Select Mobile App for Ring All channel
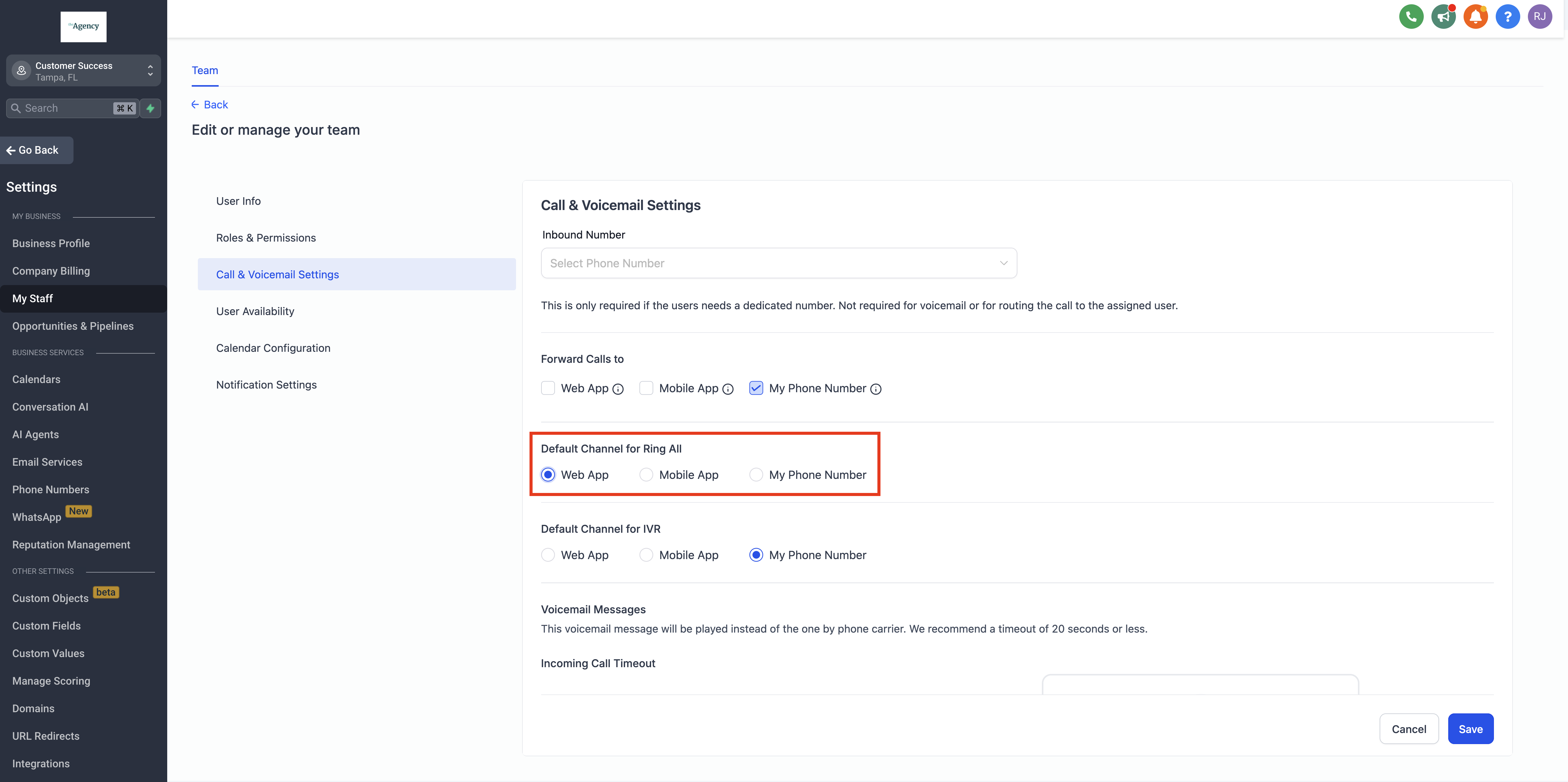 [646, 475]
